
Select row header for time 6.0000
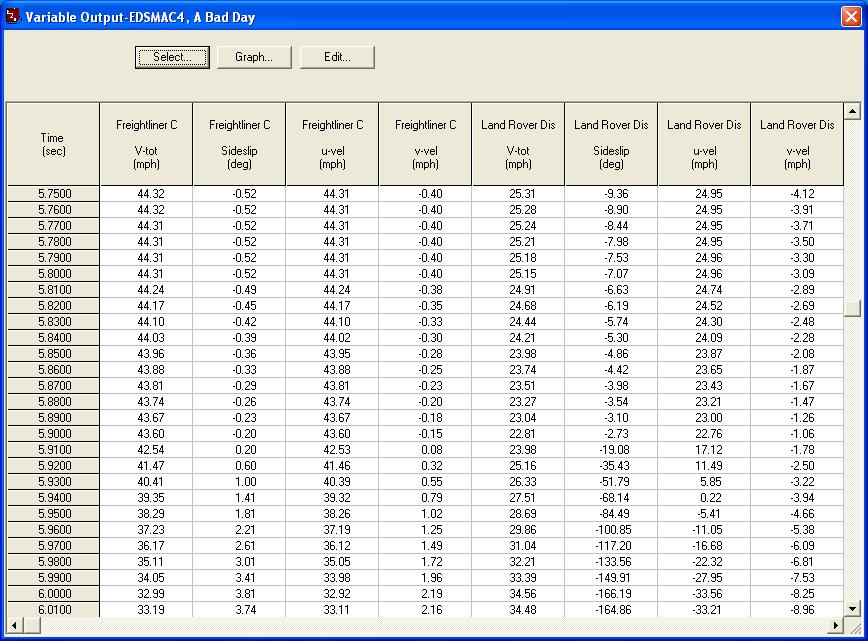(54, 593)
